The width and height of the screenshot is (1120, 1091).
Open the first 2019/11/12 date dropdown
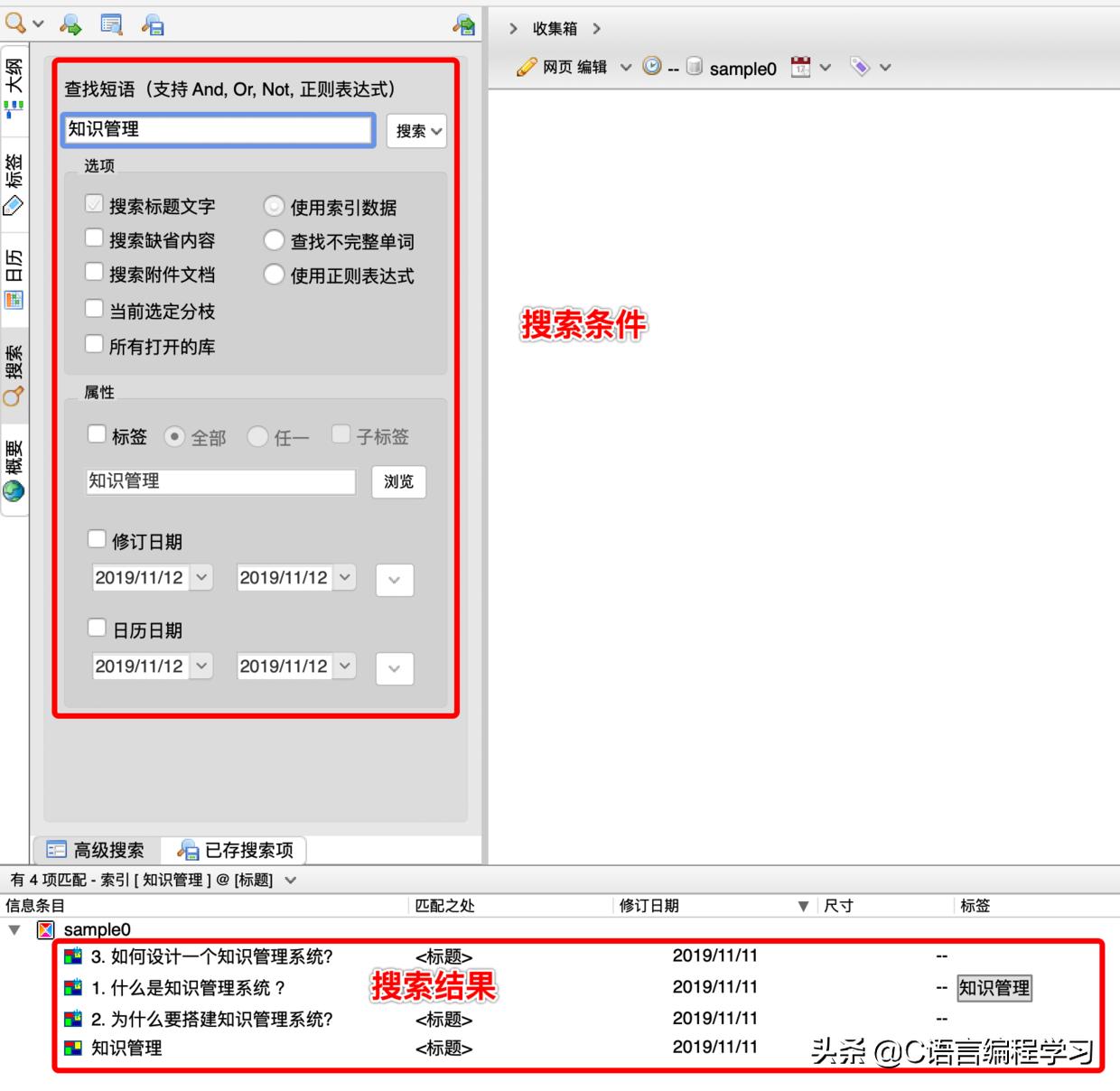pos(201,577)
